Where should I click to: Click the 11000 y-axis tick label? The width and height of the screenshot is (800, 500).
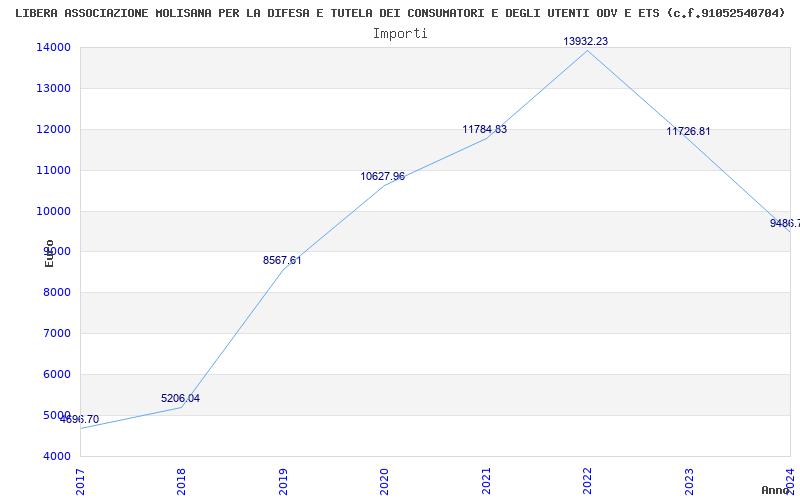[x=53, y=170]
